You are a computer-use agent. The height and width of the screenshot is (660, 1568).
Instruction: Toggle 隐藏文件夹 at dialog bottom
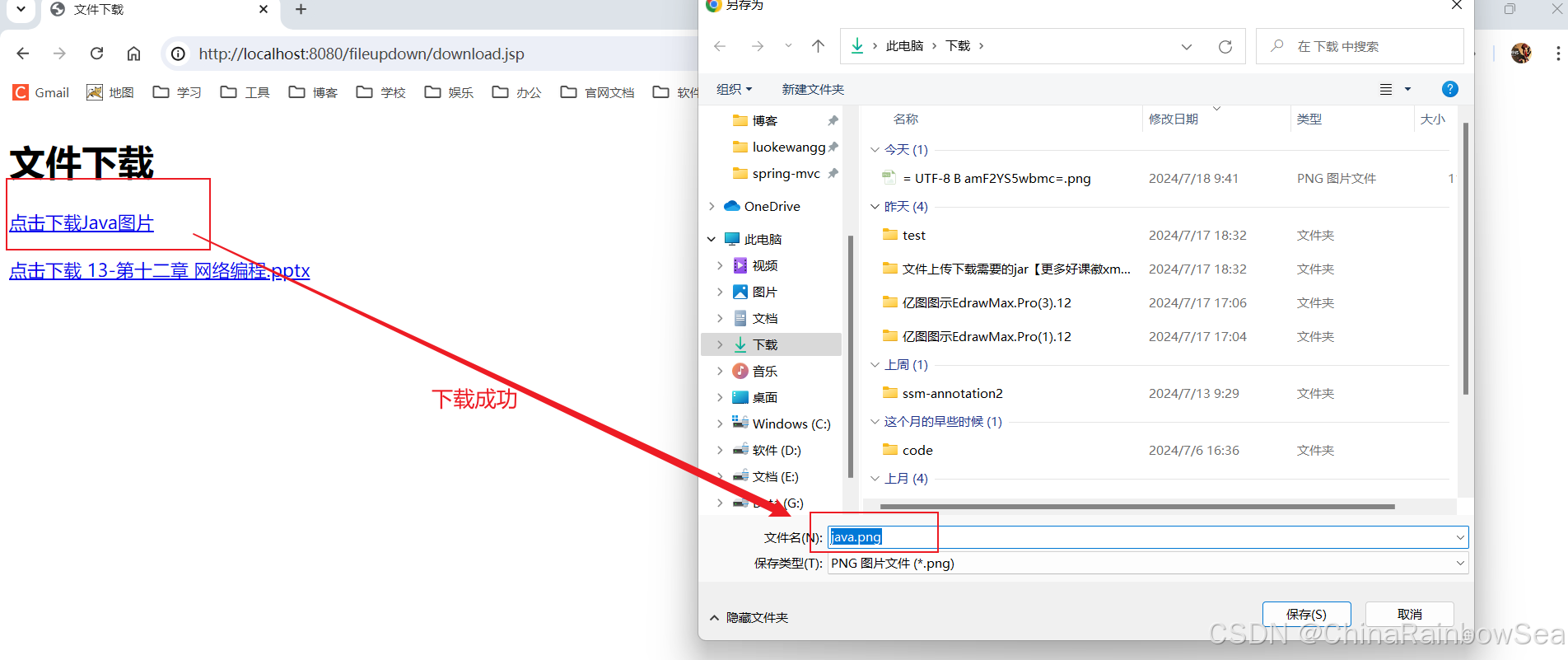click(x=749, y=618)
